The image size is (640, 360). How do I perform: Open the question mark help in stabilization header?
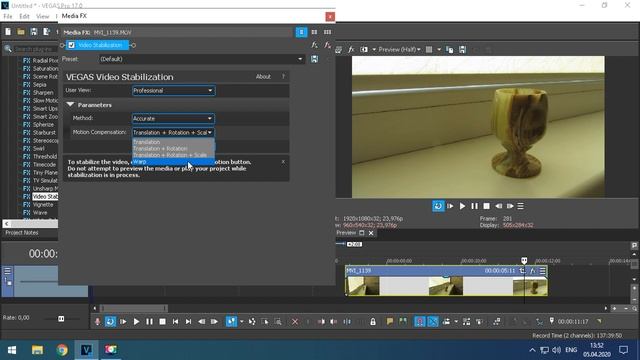pyautogui.click(x=283, y=77)
